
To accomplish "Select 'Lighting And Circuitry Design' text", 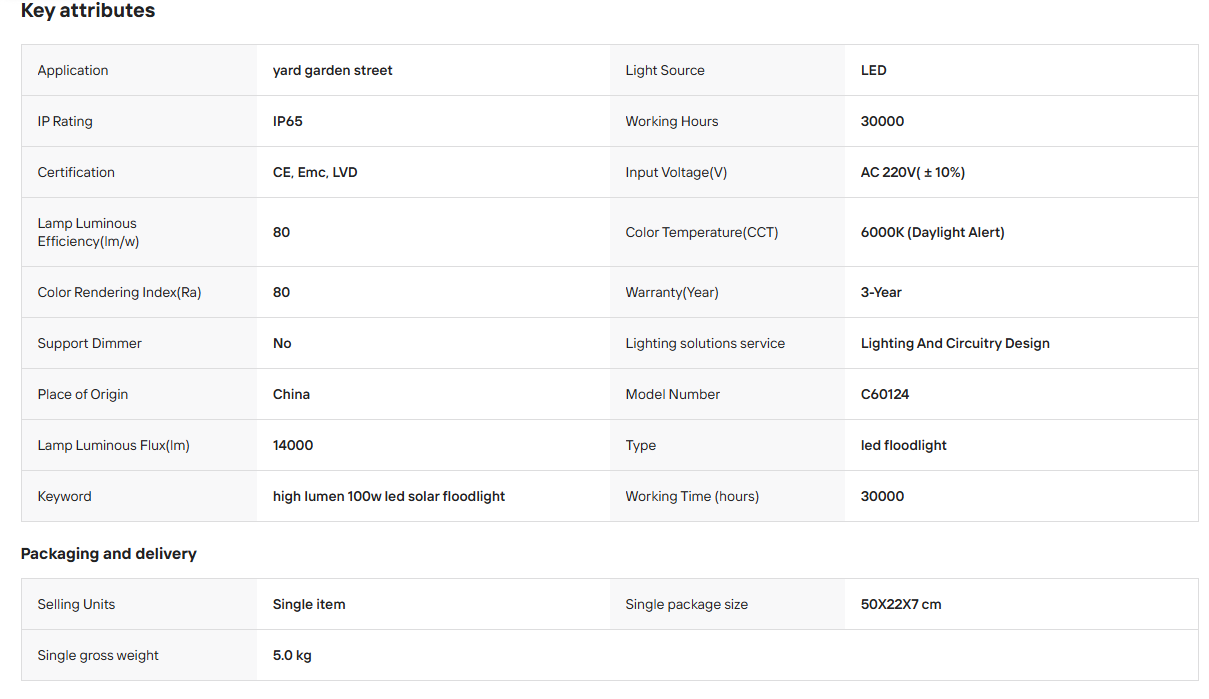I will point(955,343).
